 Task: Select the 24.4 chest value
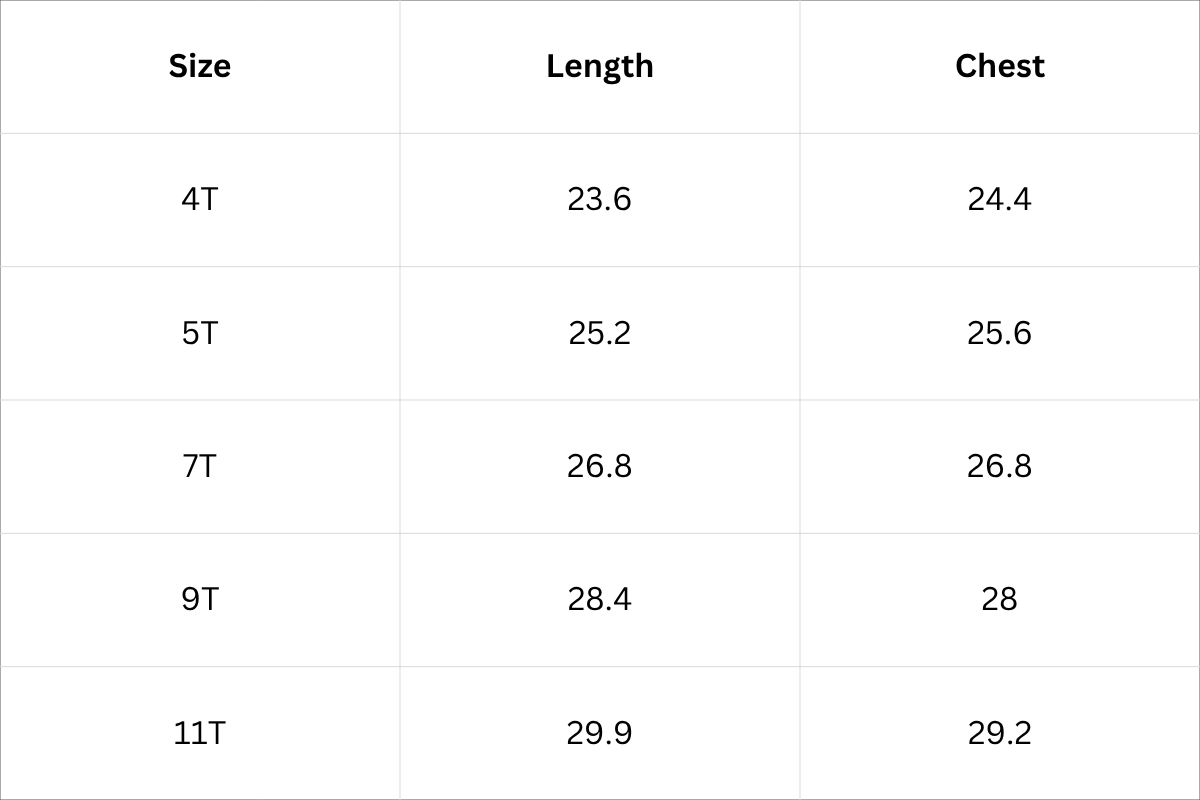1000,199
